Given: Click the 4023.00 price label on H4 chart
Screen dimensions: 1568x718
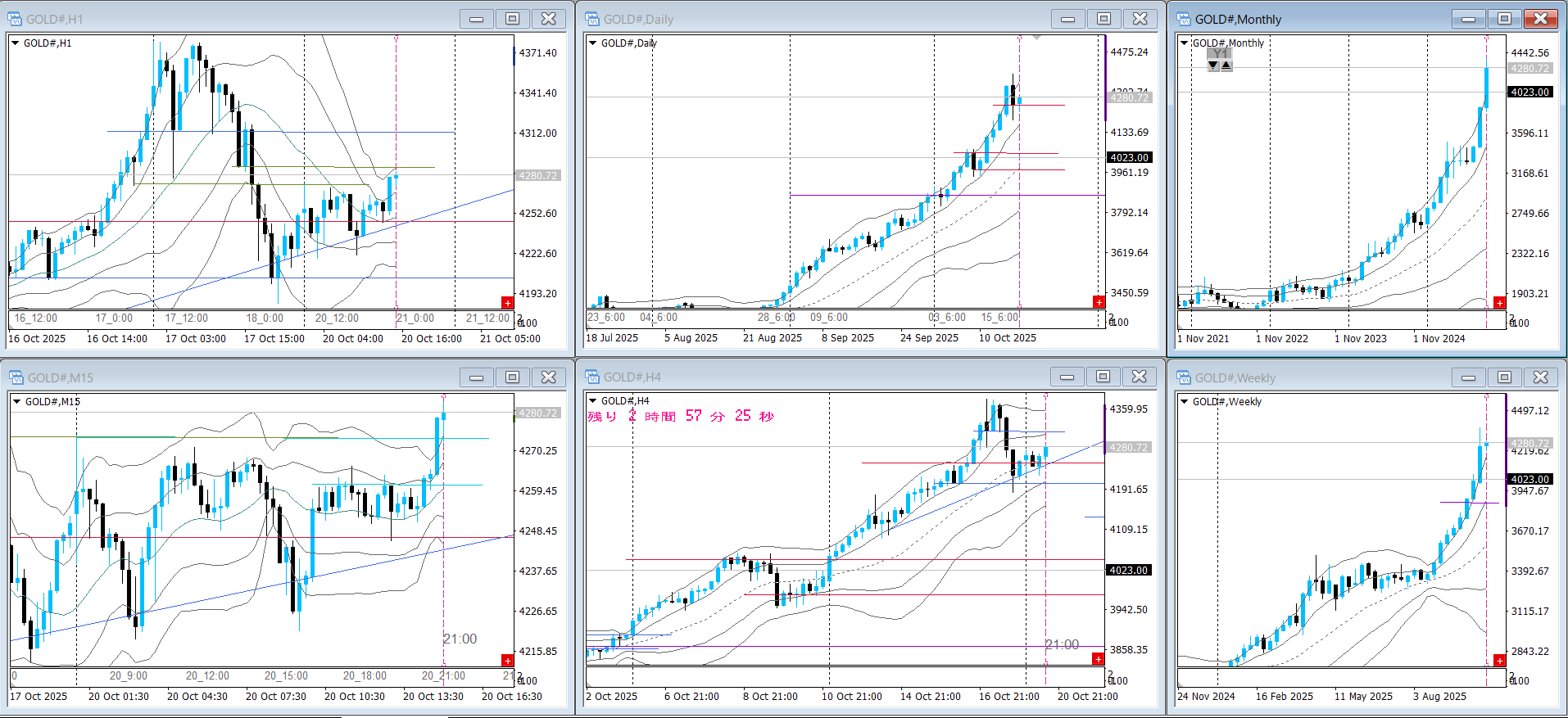Looking at the screenshot, I should click(1128, 571).
